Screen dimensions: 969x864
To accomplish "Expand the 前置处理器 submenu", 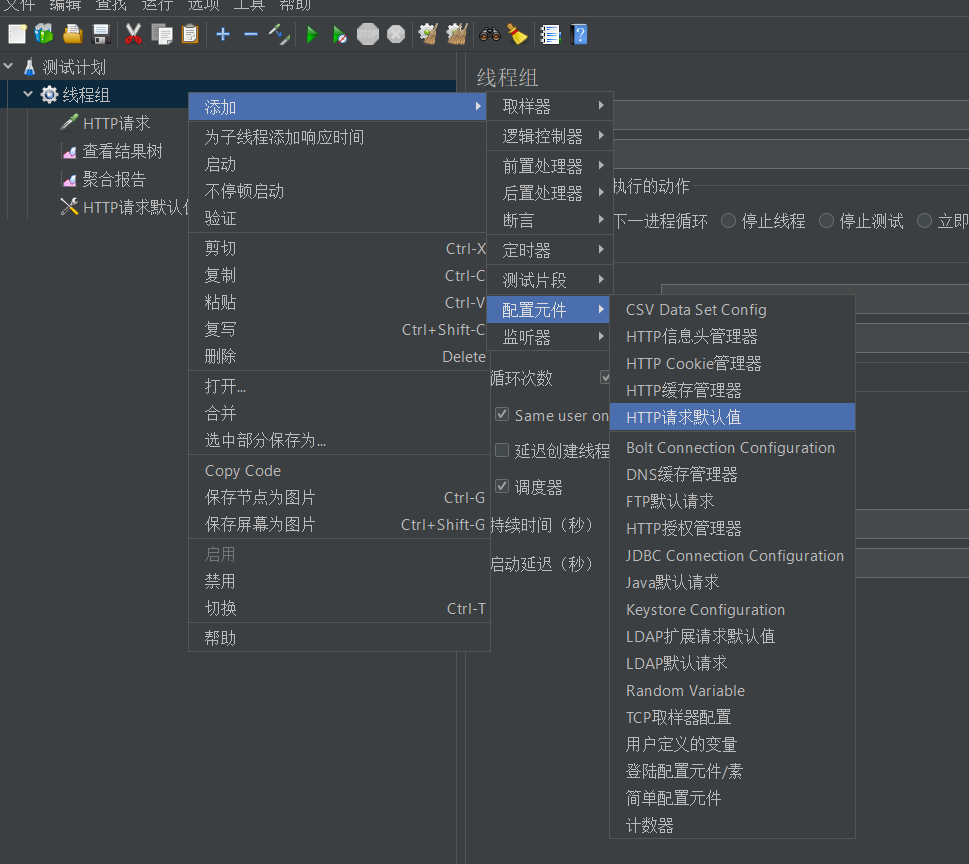I will [x=550, y=166].
